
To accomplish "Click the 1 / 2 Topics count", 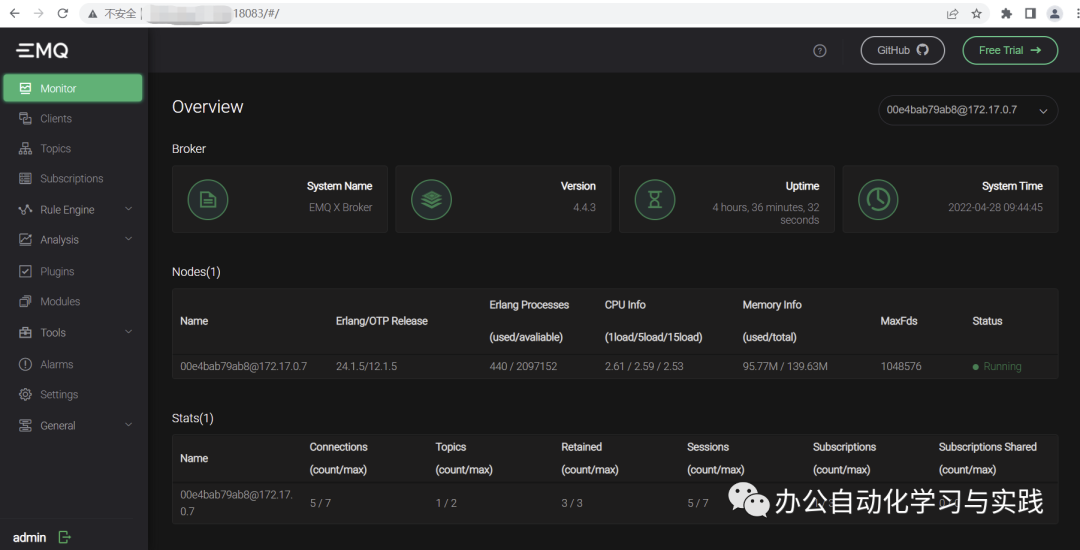I will pos(446,503).
